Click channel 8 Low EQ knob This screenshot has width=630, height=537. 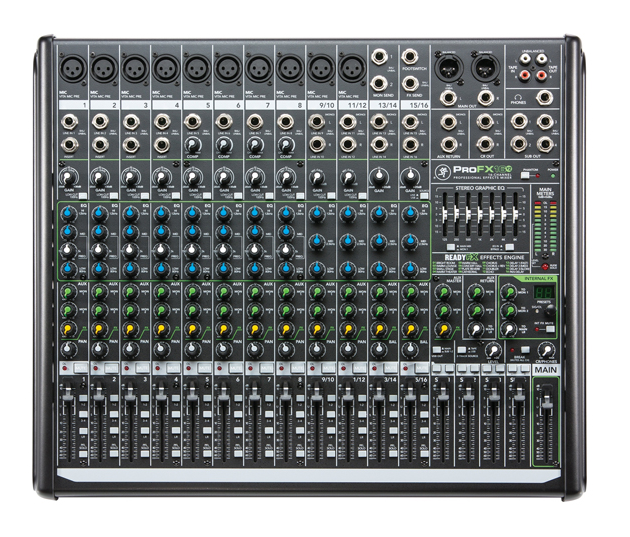tap(286, 268)
